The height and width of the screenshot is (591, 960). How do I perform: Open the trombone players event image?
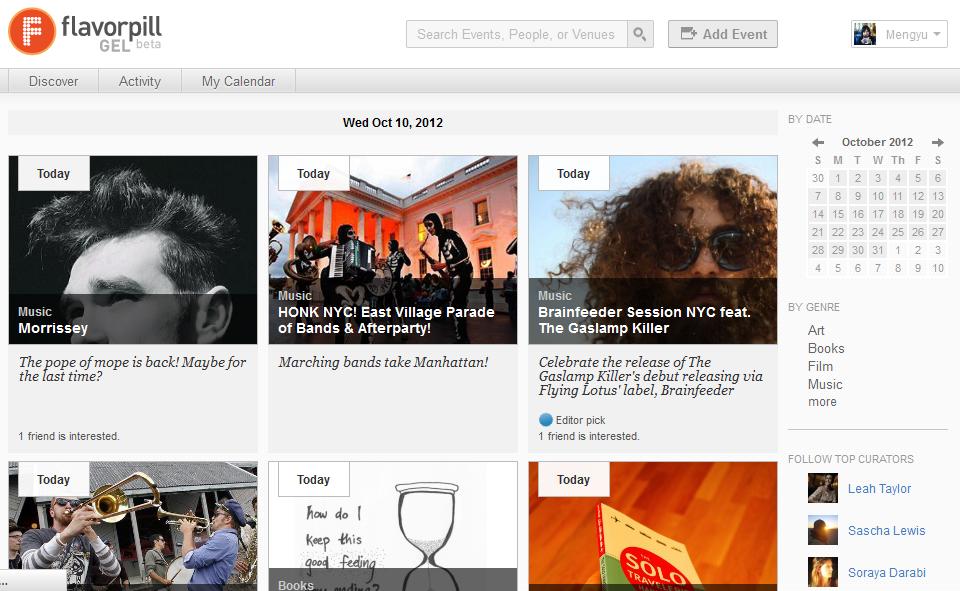(133, 526)
